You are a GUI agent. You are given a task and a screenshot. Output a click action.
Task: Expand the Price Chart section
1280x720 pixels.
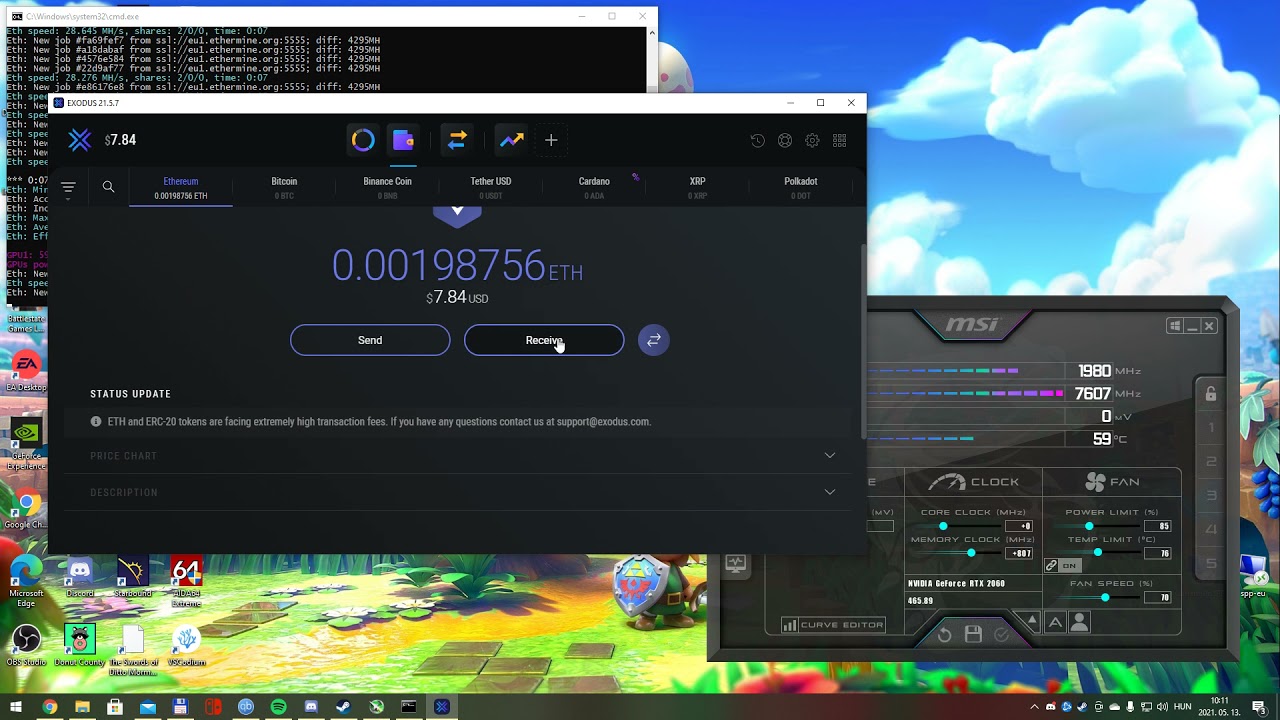(829, 456)
